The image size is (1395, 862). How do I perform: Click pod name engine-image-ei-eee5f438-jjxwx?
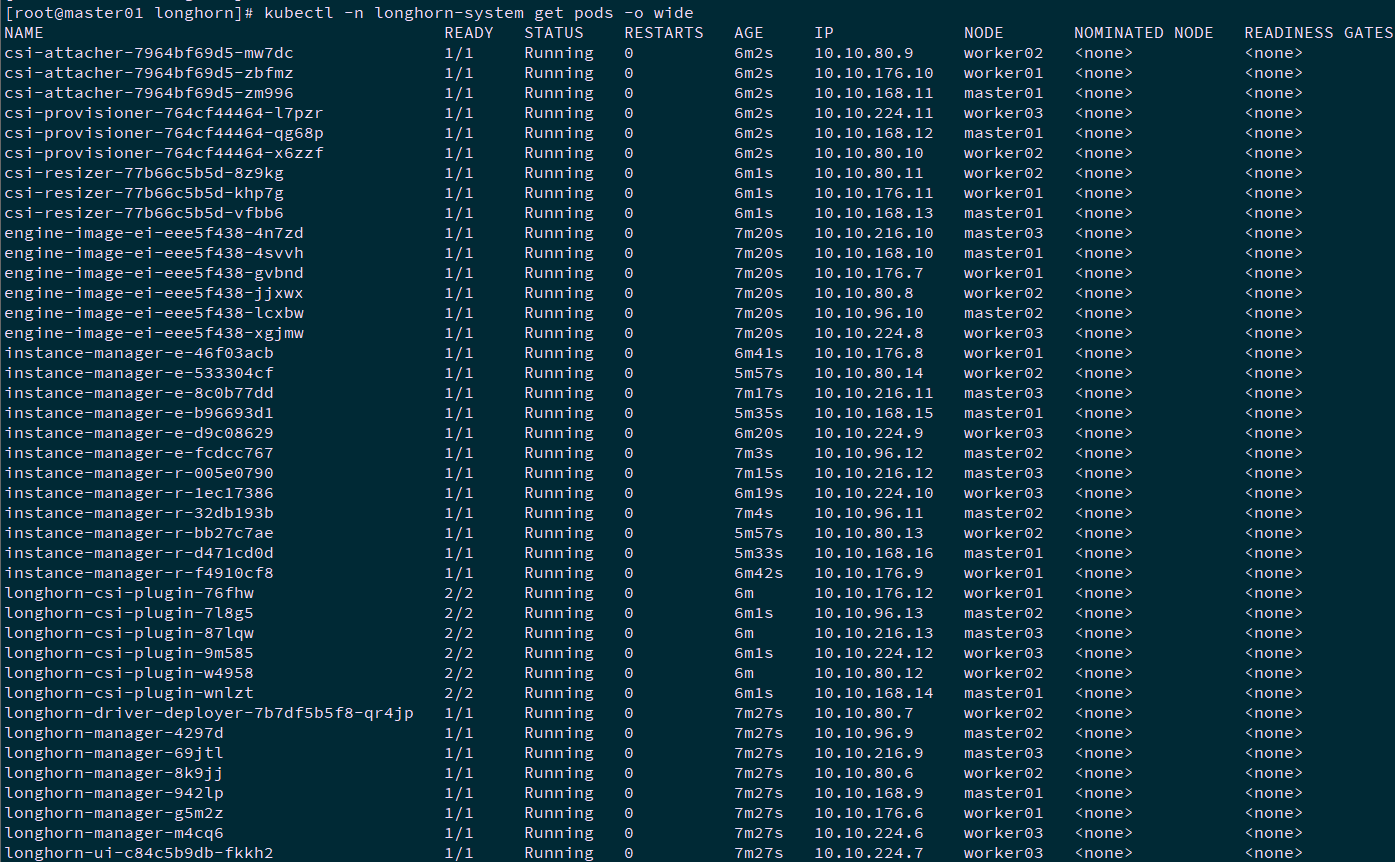(x=154, y=293)
